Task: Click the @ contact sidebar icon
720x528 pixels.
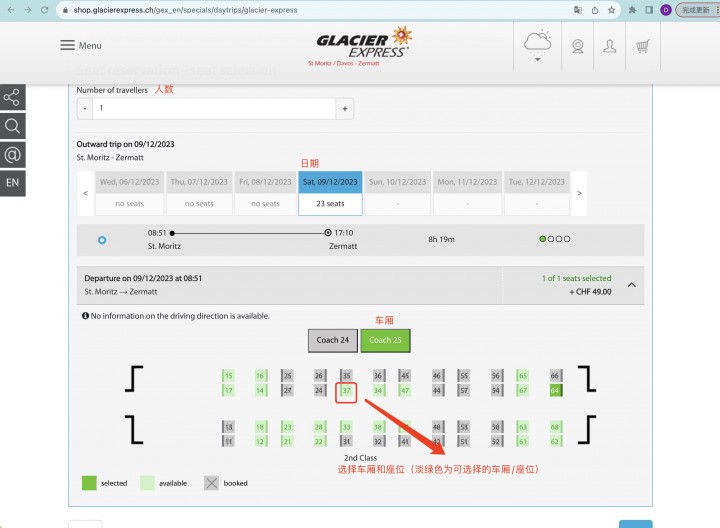Action: (x=12, y=155)
